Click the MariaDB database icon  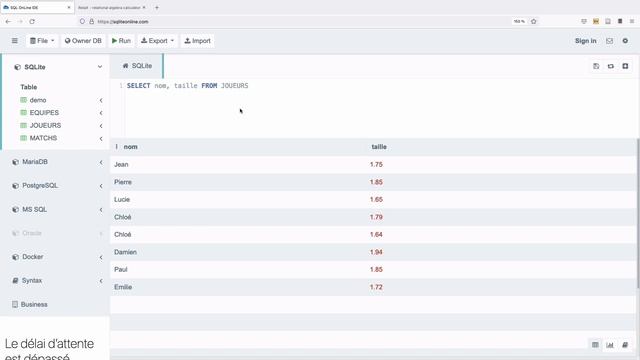click(16, 162)
